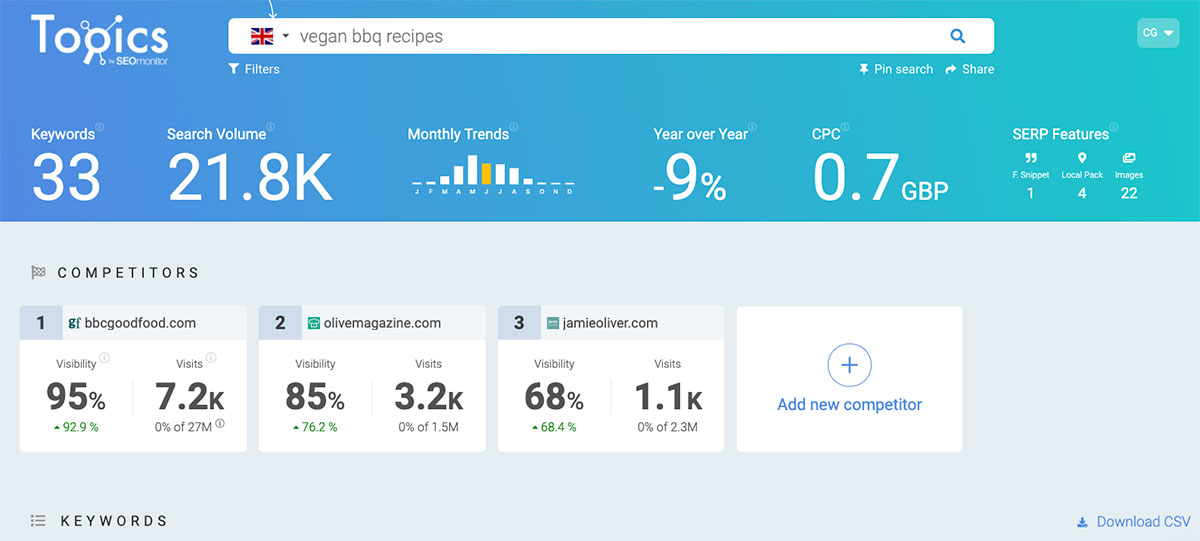Open the Filters option
The width and height of the screenshot is (1200, 541).
pos(254,69)
